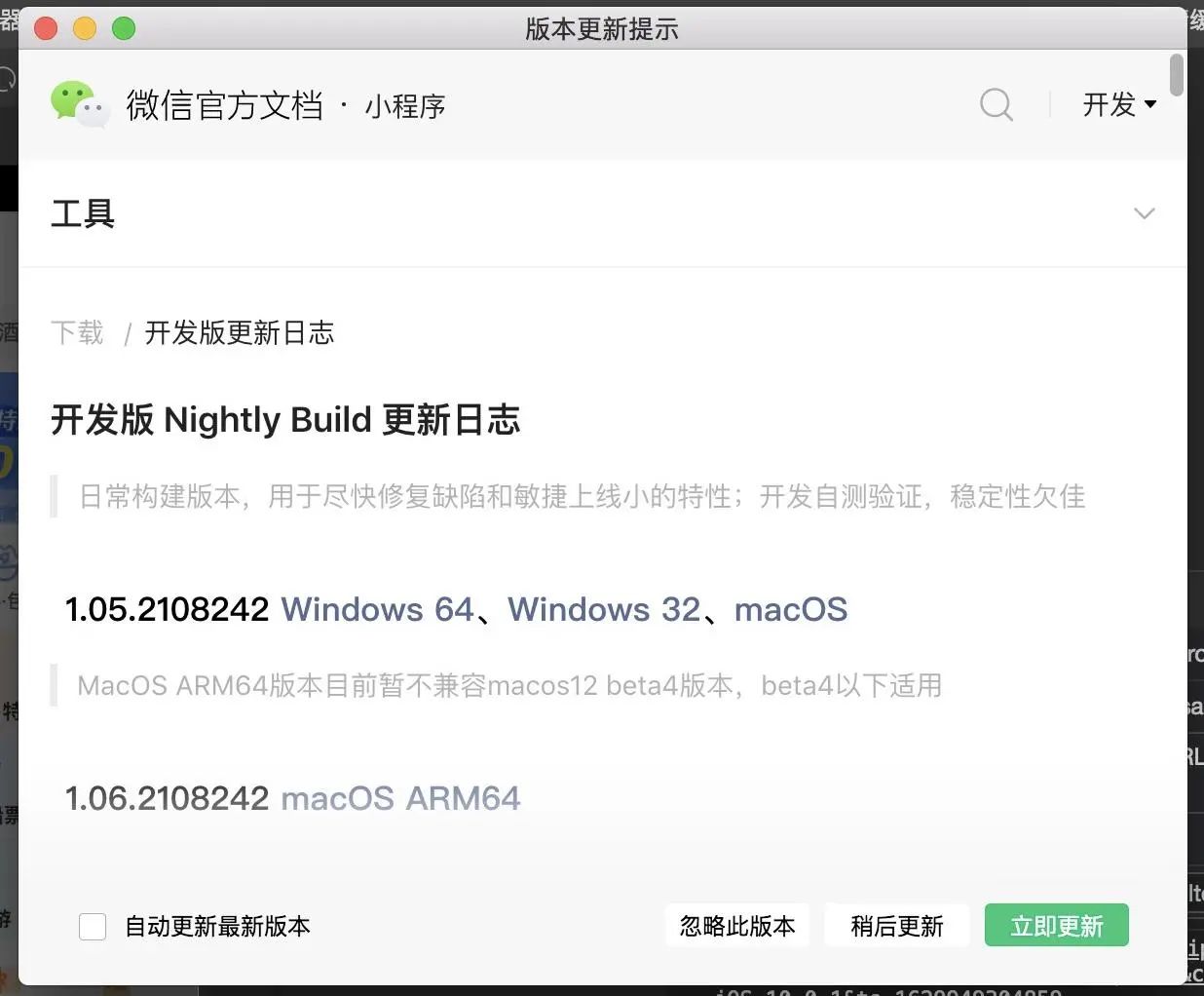
Task: Click the 小程序 header label
Action: 405,105
